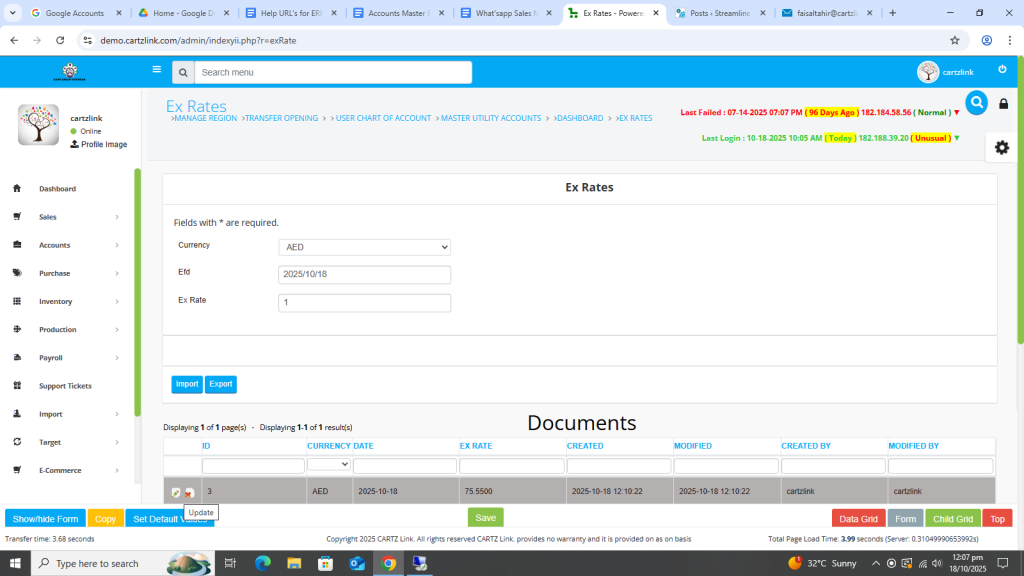
Task: Expand the Last Failed red arrow details
Action: point(956,112)
